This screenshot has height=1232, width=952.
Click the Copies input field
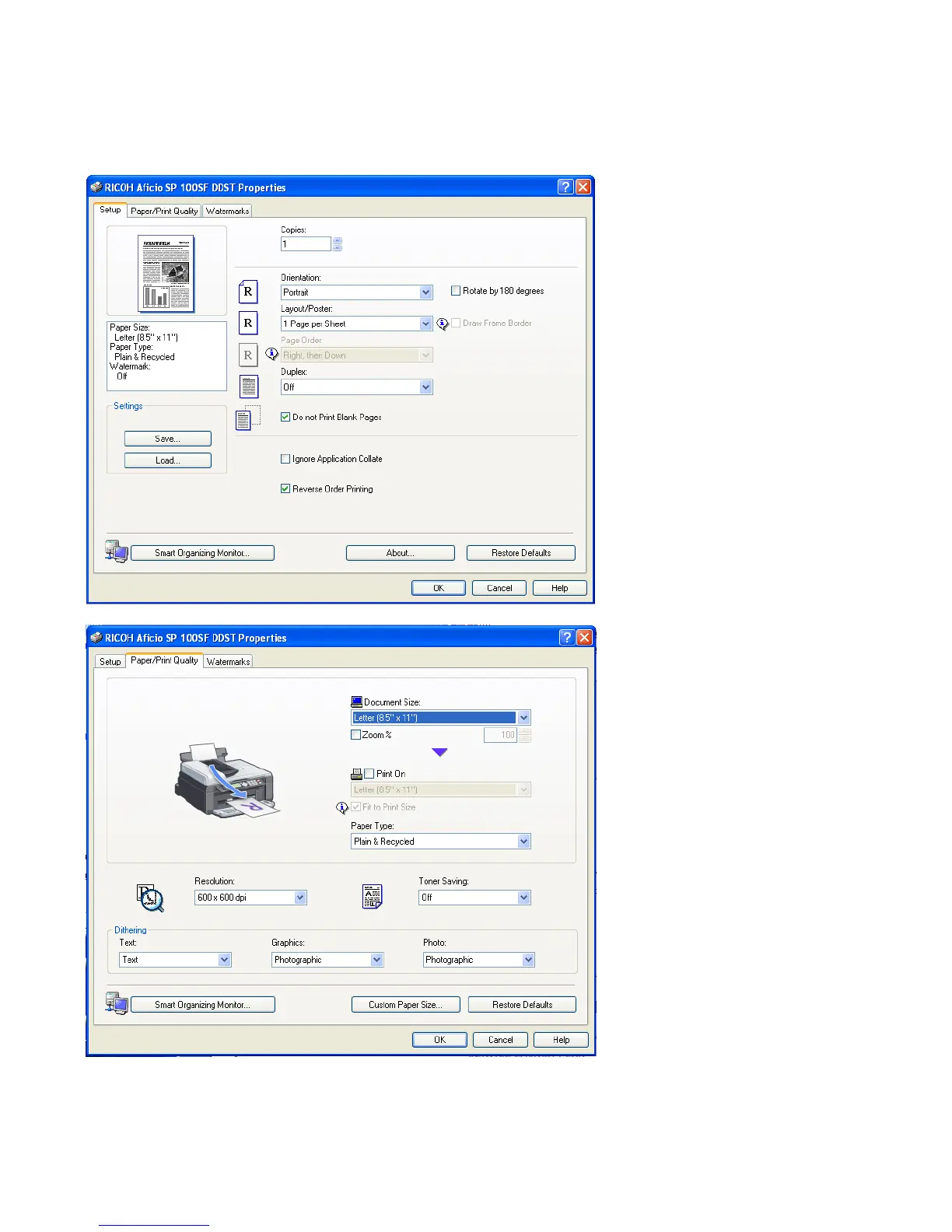[x=306, y=244]
